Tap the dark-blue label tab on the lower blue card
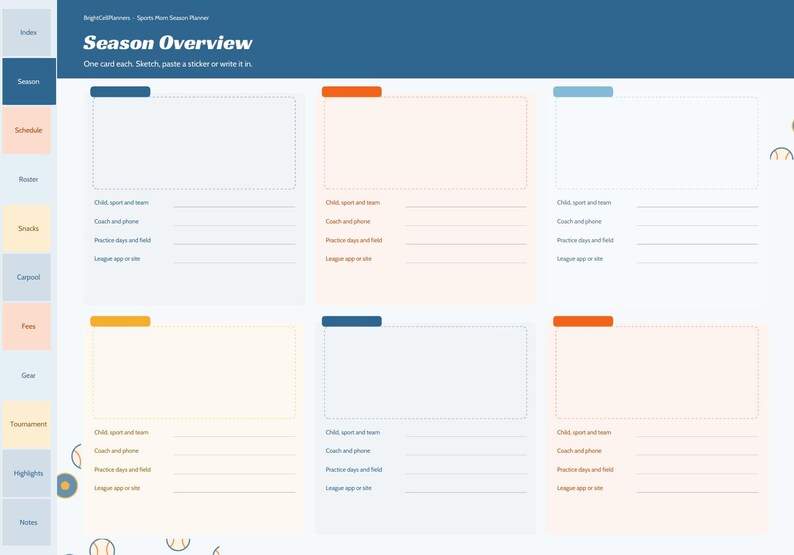 351,321
